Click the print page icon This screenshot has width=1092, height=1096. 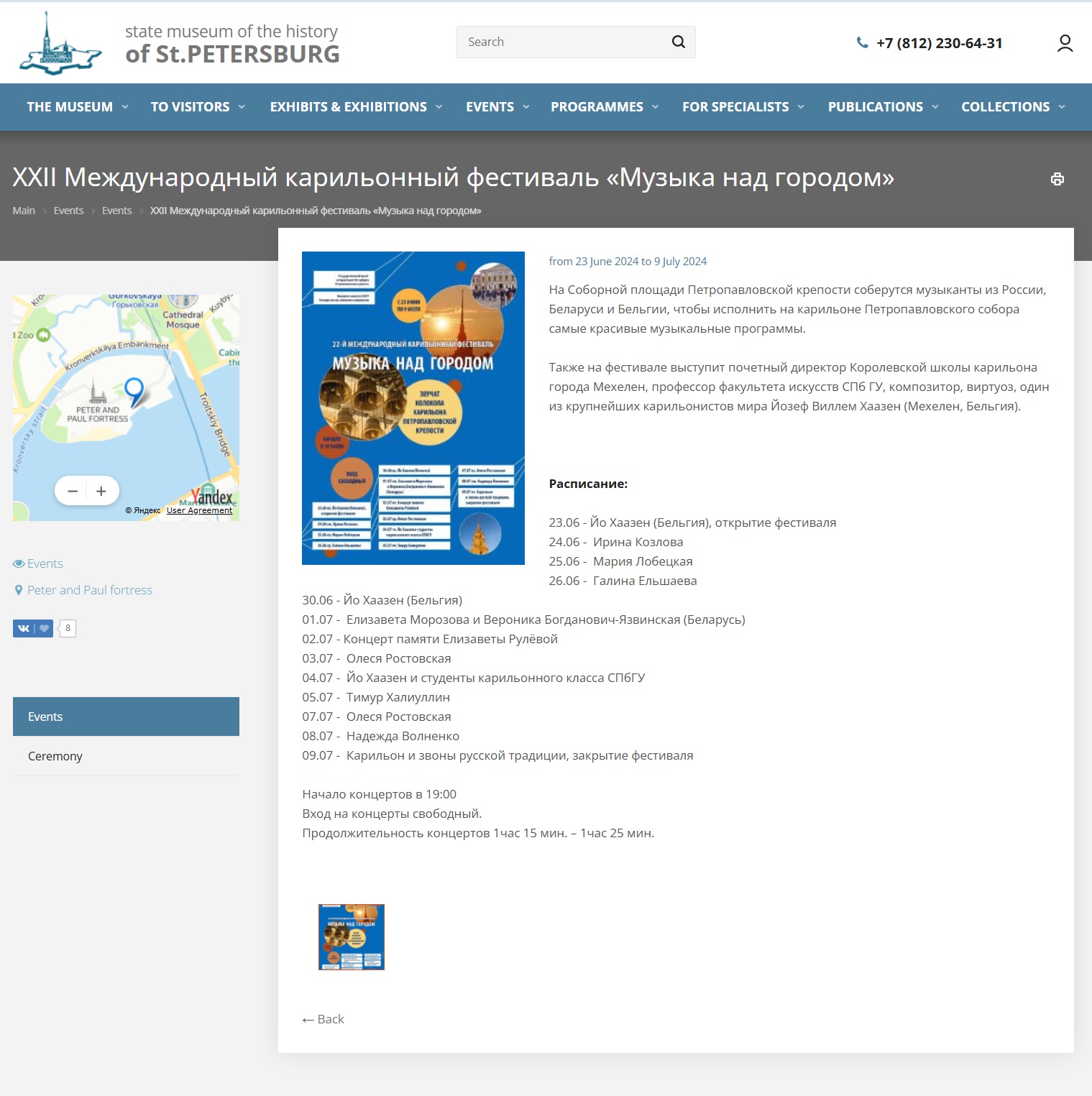[1057, 179]
